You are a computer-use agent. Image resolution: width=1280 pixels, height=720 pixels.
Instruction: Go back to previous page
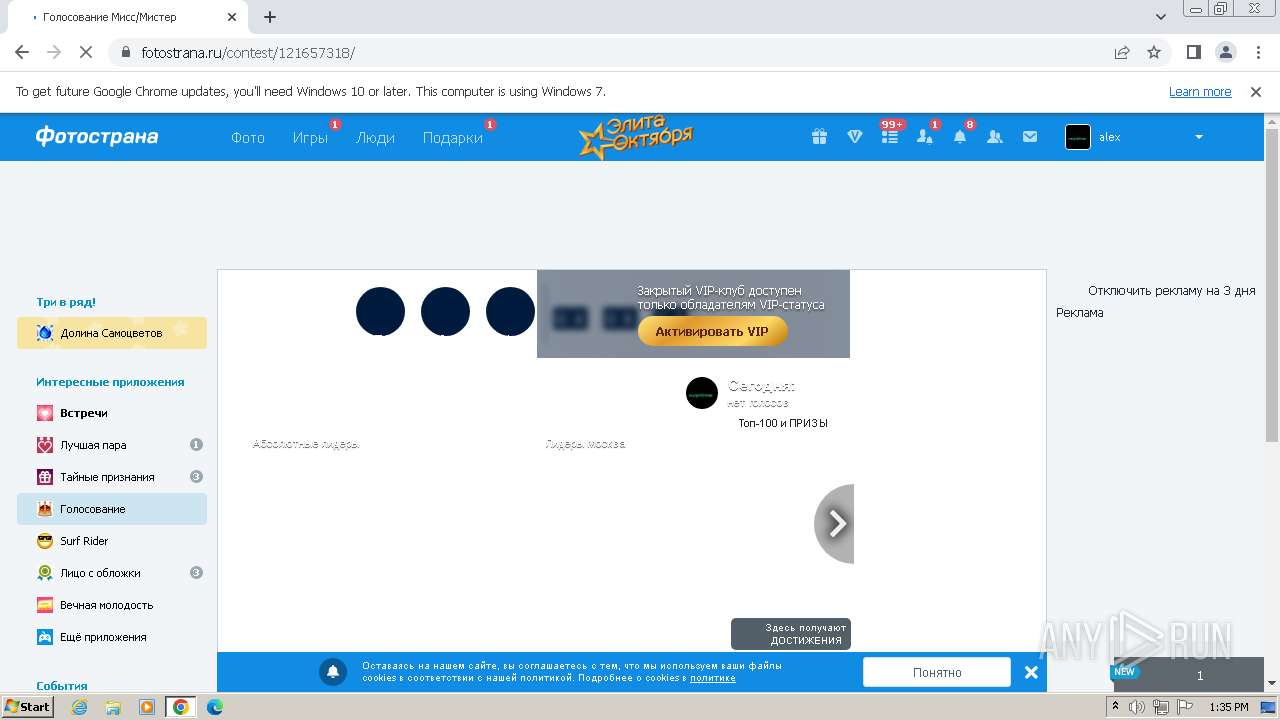(x=22, y=52)
